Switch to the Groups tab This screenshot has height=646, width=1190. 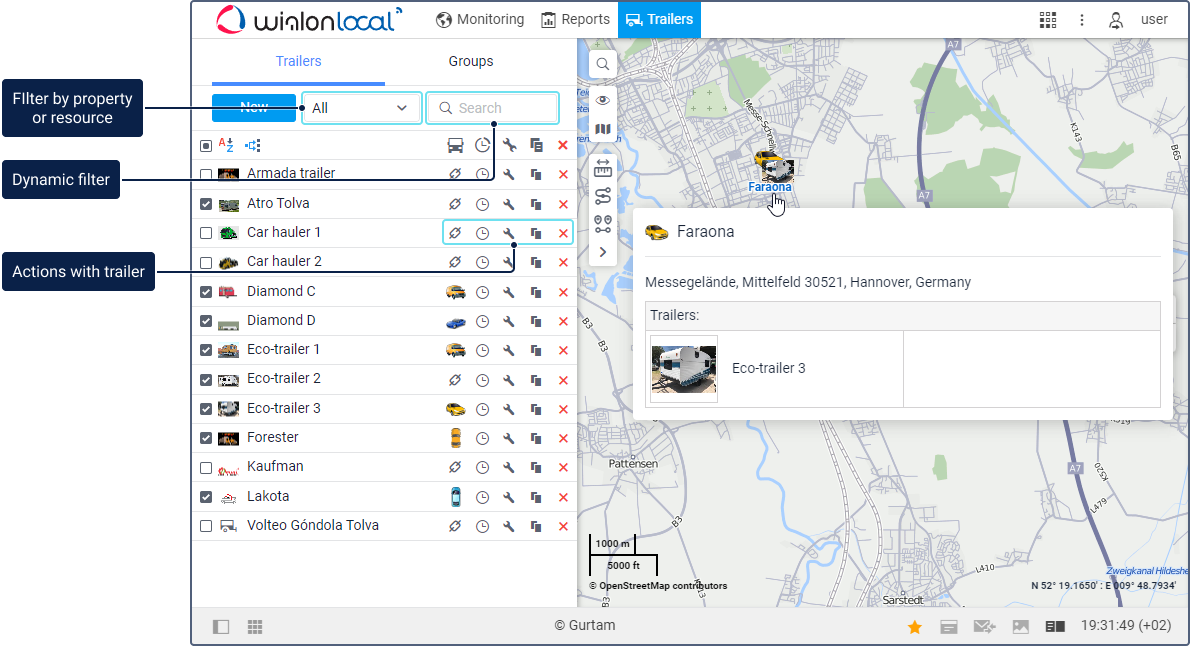click(x=470, y=61)
